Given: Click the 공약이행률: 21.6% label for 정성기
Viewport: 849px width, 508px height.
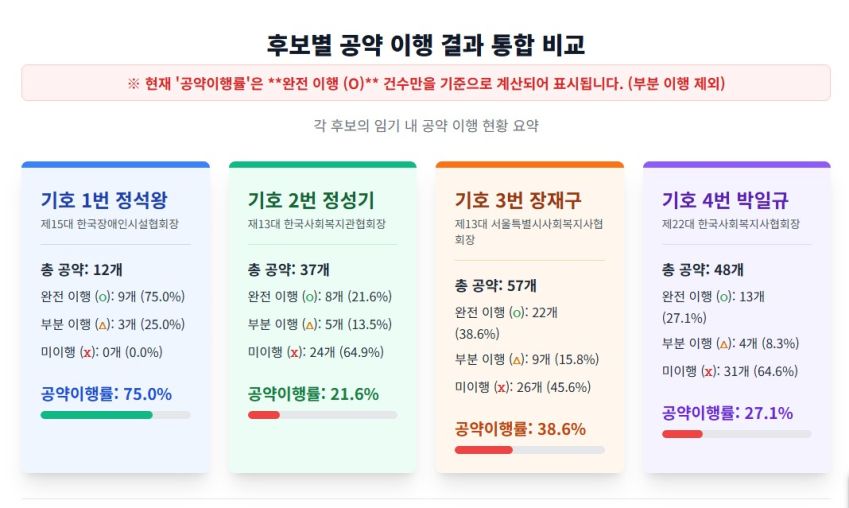Looking at the screenshot, I should (313, 393).
